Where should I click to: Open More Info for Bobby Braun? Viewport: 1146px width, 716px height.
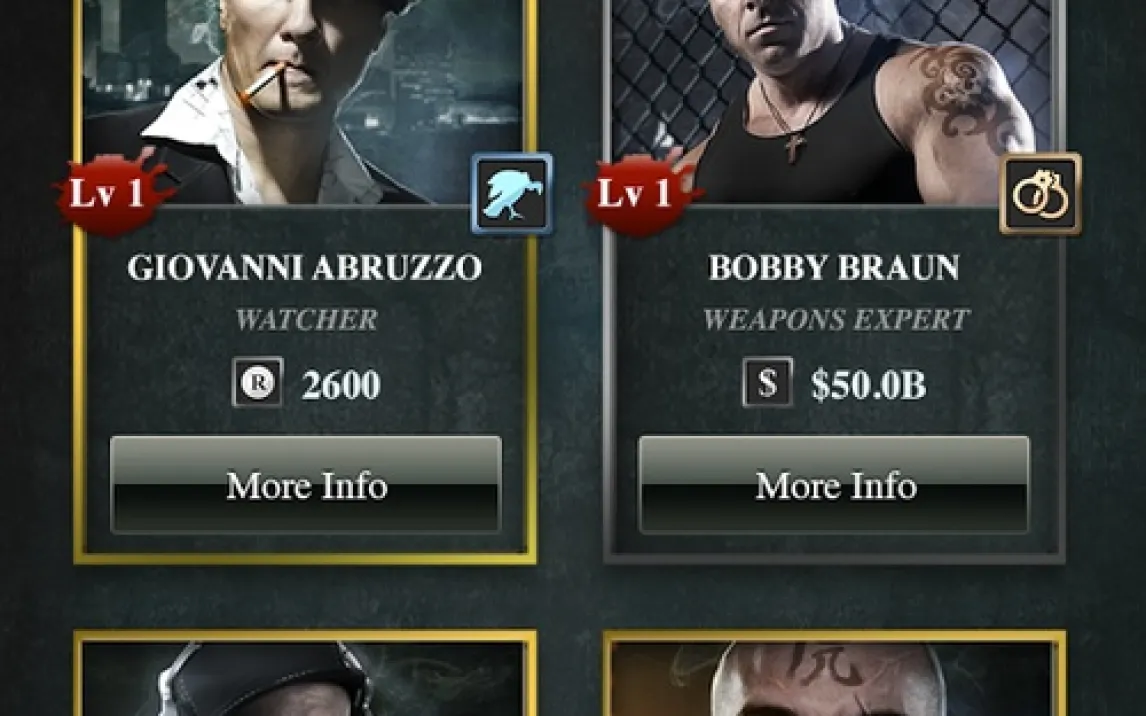click(x=834, y=485)
